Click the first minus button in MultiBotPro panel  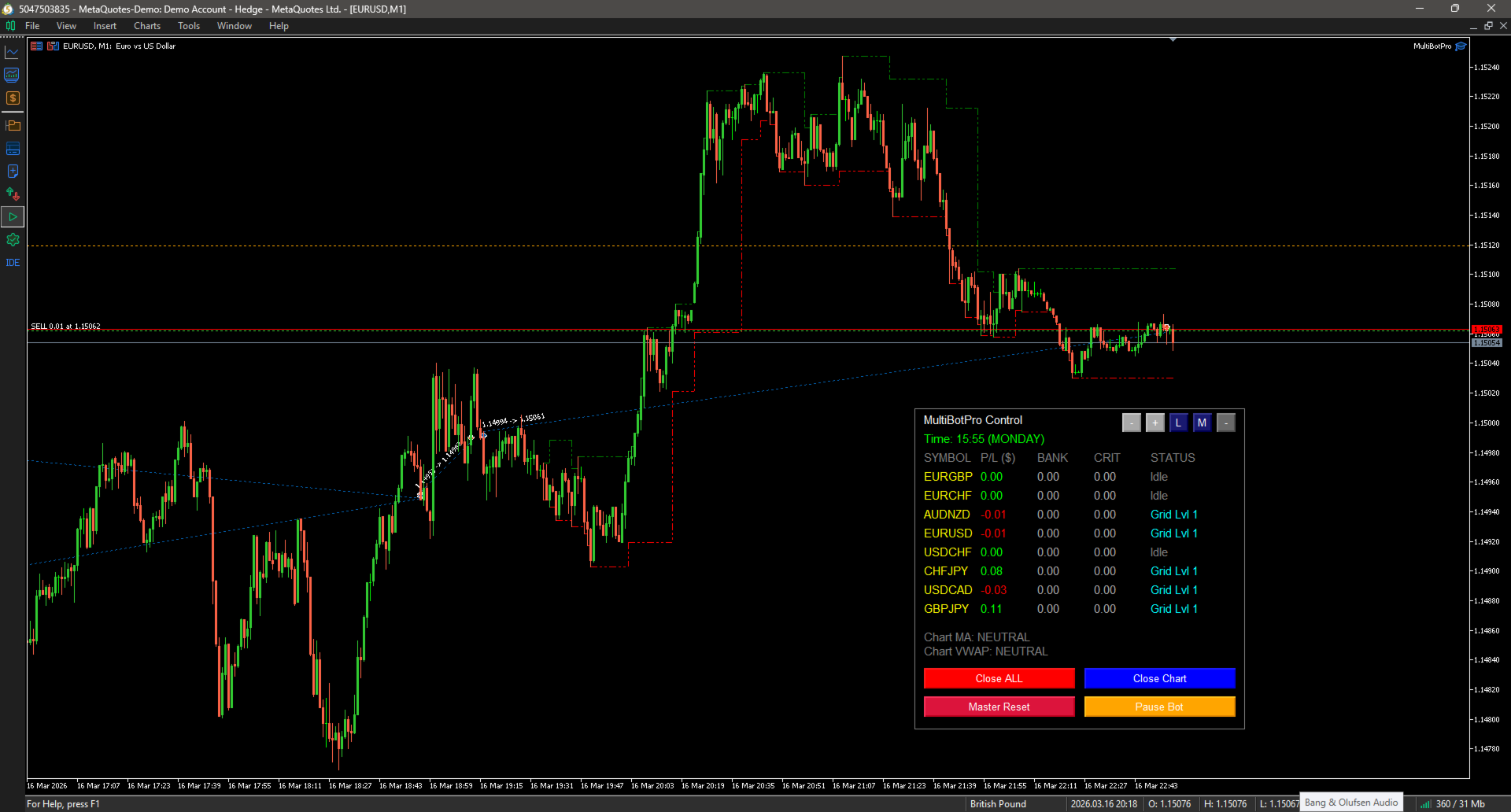coord(1131,423)
